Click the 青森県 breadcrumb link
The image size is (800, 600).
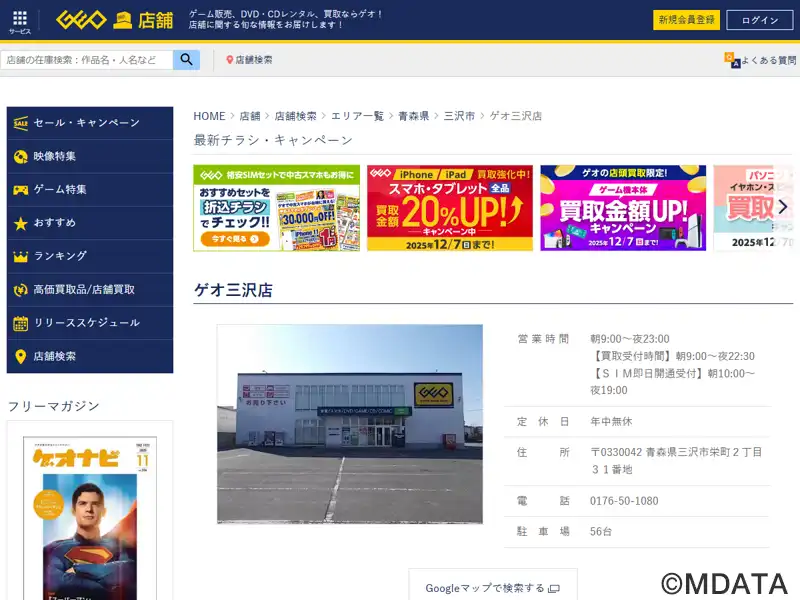click(413, 116)
